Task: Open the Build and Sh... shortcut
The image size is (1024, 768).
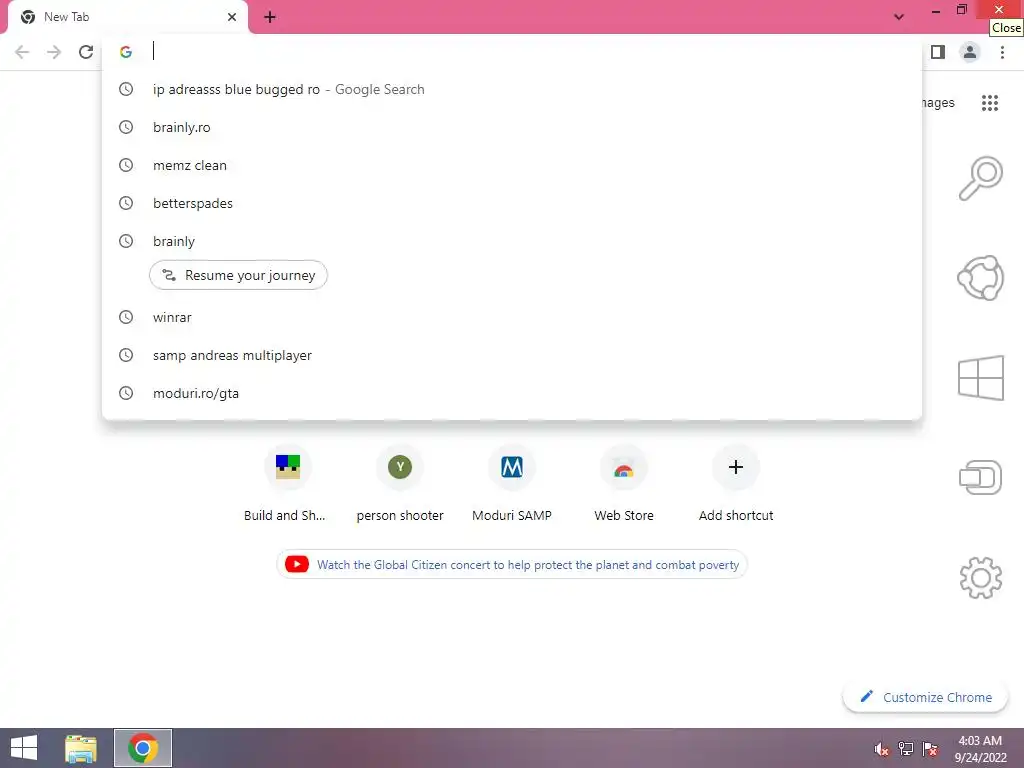Action: [287, 483]
